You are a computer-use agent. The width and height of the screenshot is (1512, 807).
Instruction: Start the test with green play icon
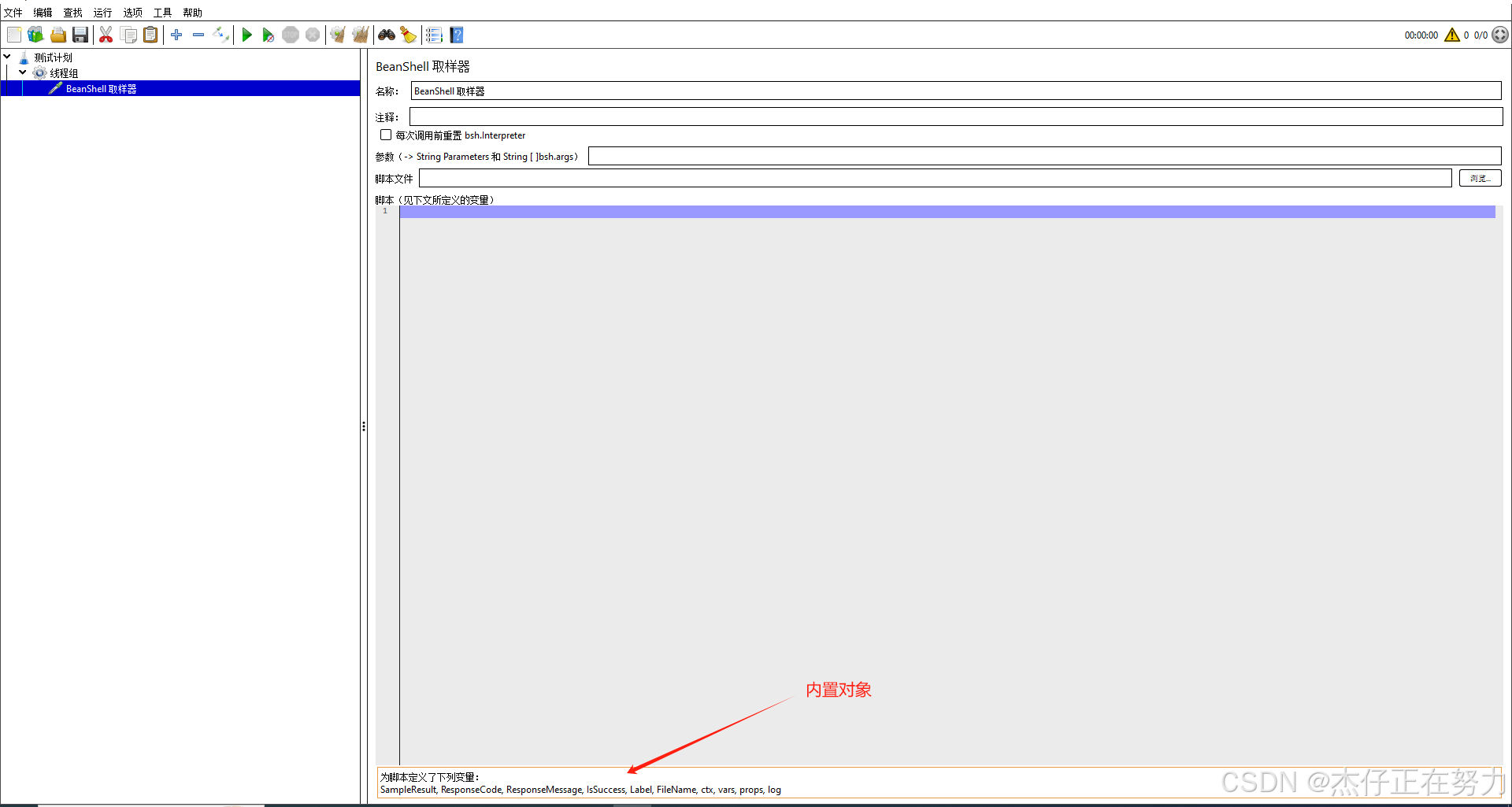[246, 35]
